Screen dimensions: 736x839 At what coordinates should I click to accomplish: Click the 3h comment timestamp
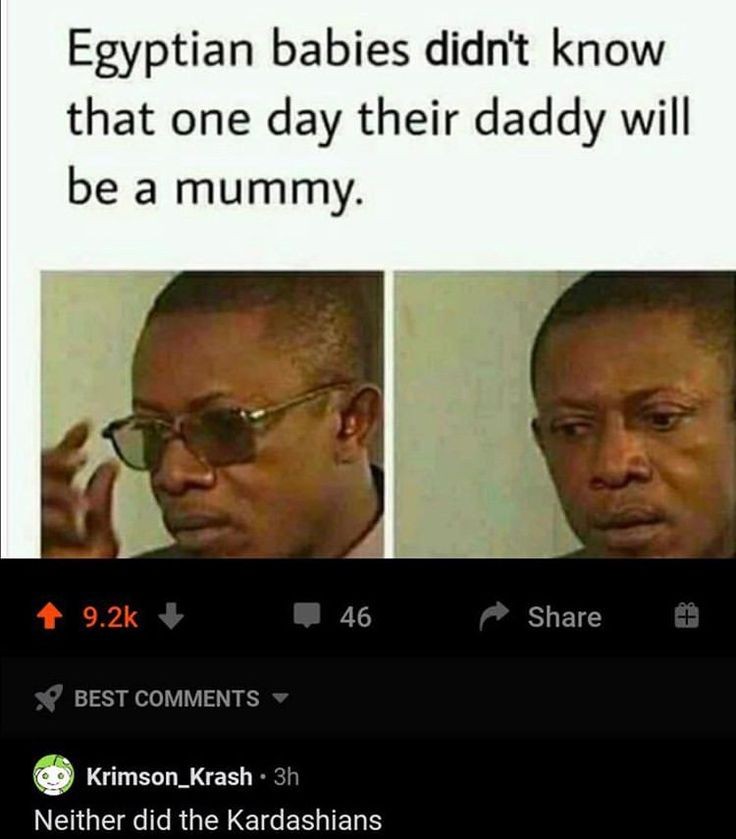[x=286, y=776]
